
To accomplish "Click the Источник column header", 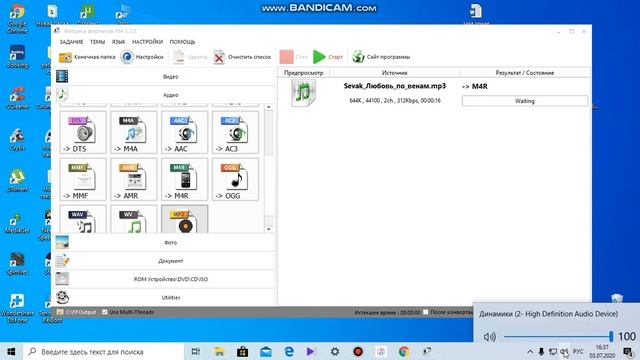I will coord(395,73).
